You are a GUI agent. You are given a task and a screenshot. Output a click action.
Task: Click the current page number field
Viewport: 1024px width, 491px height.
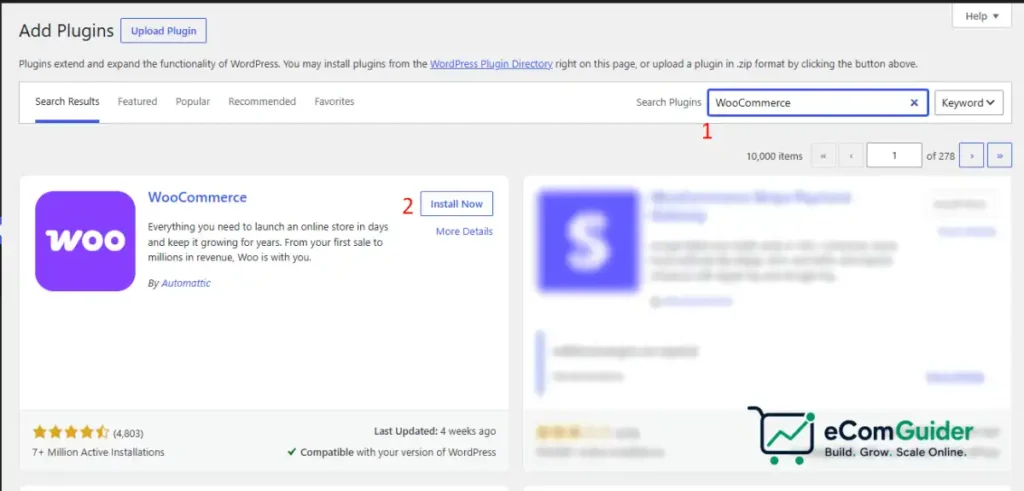pos(894,156)
